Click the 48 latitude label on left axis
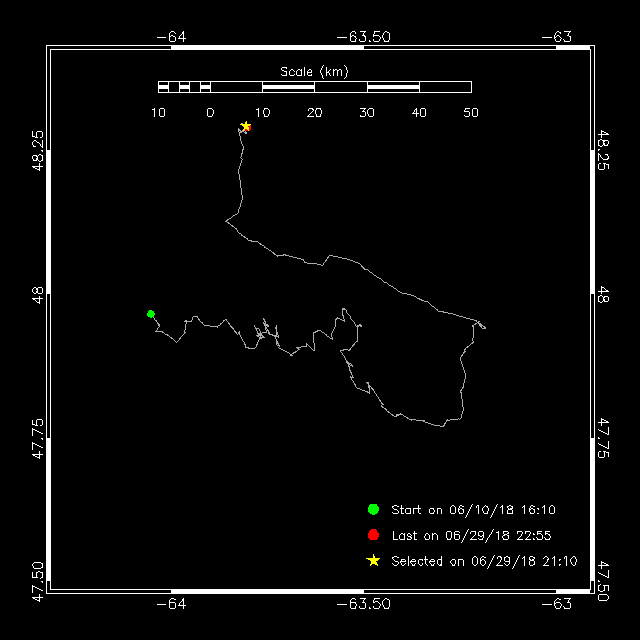640x640 pixels. (37, 294)
